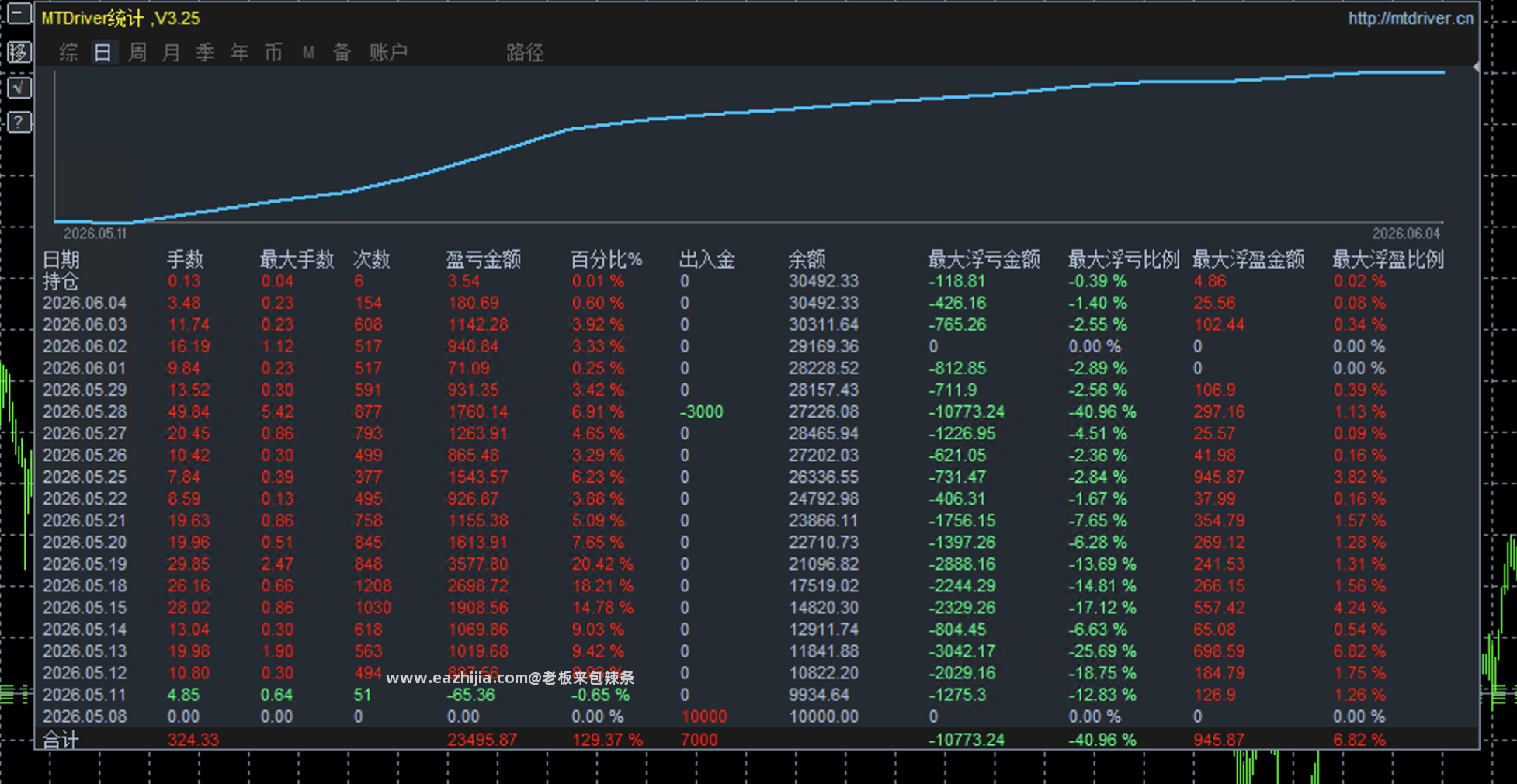Click total percentage 129.37 %
Image resolution: width=1517 pixels, height=784 pixels.
point(607,740)
